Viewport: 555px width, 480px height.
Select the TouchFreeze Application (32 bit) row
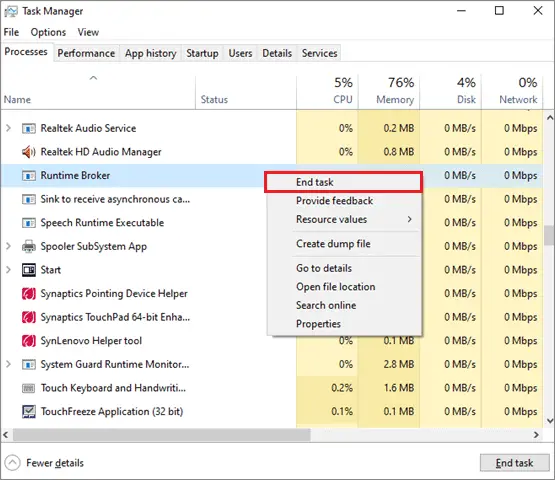tap(272, 412)
